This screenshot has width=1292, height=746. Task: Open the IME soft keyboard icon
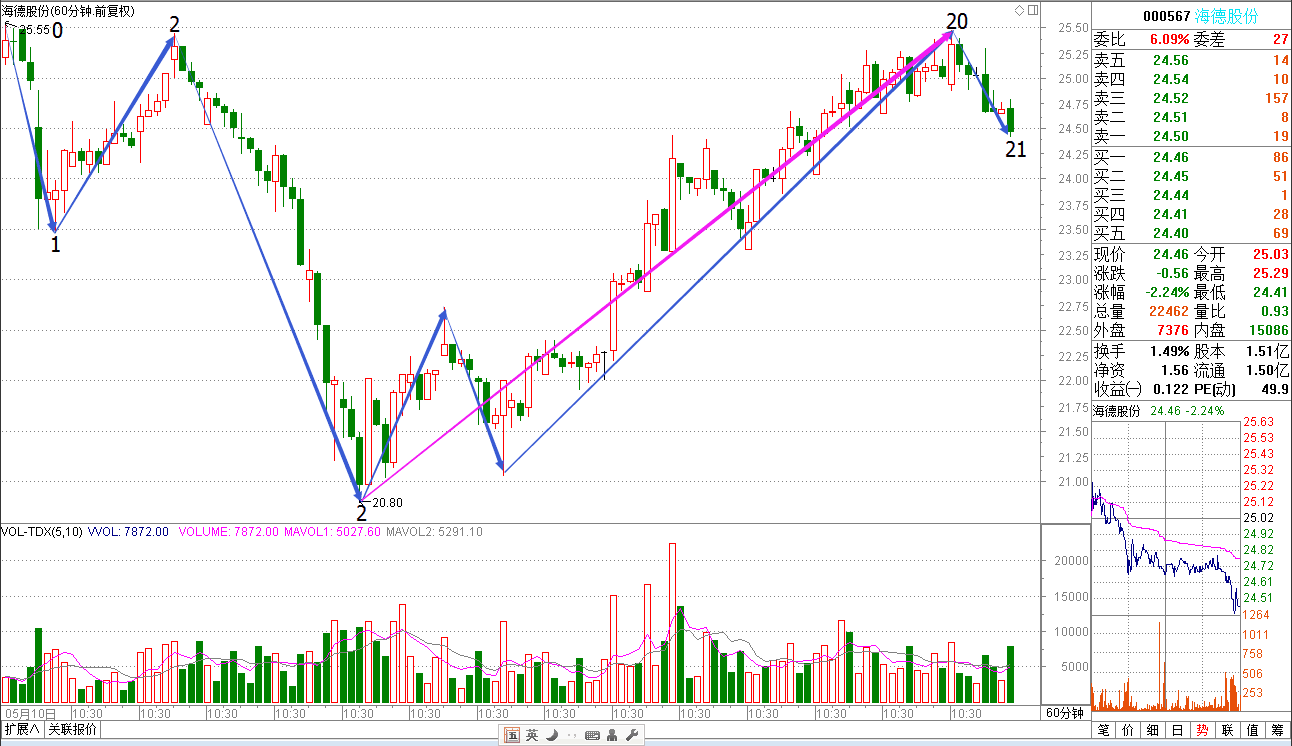click(x=592, y=735)
